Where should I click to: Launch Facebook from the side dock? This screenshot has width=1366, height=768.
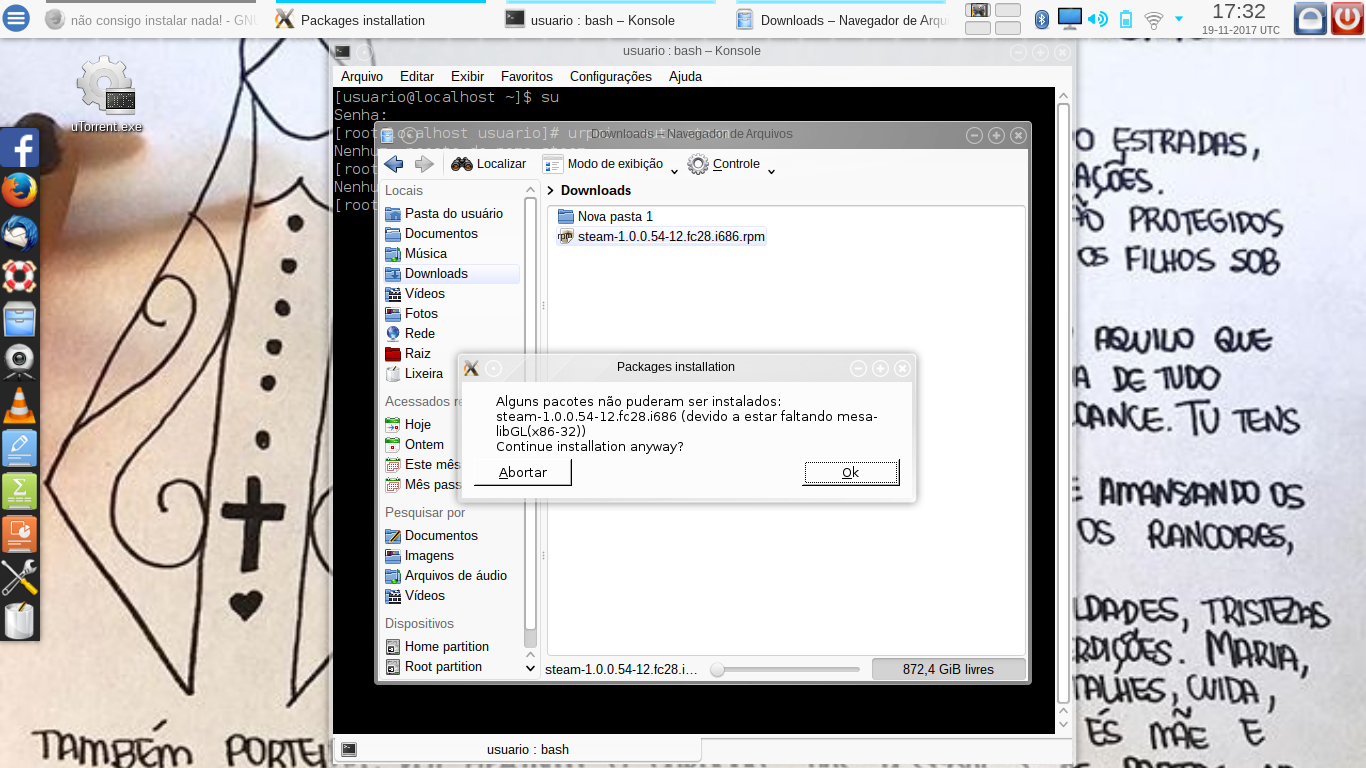click(19, 148)
